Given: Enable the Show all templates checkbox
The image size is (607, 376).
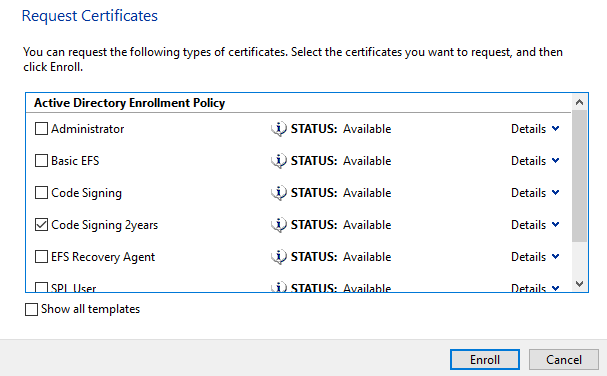Looking at the screenshot, I should [31, 309].
